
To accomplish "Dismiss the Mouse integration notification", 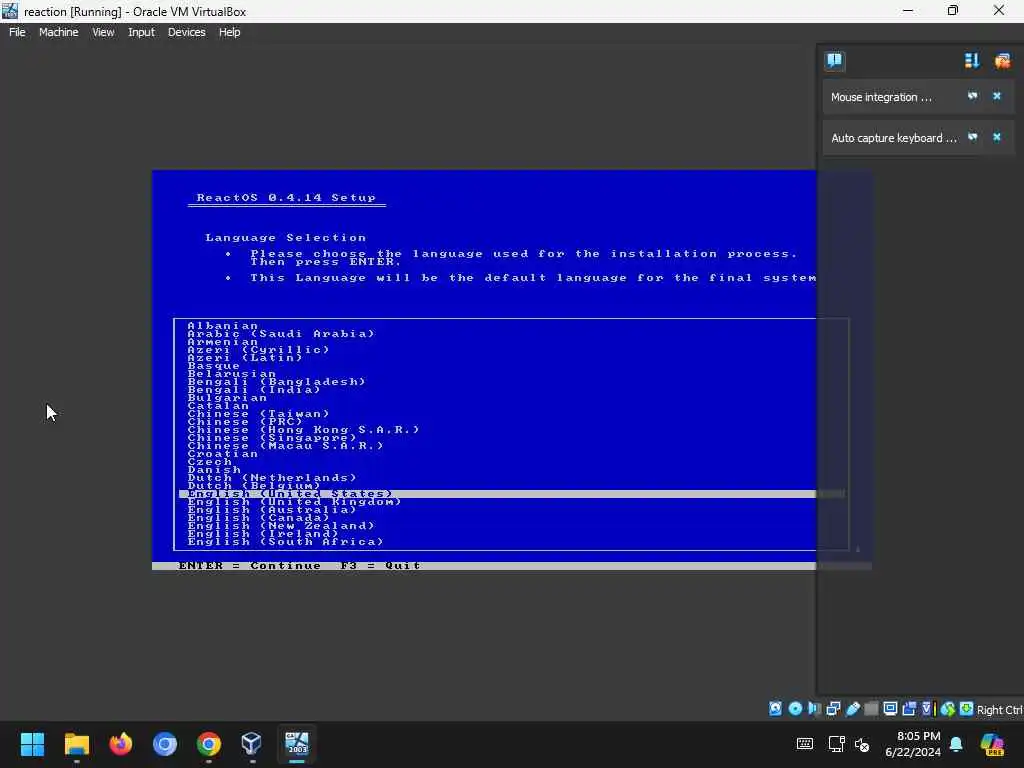I will coord(997,96).
